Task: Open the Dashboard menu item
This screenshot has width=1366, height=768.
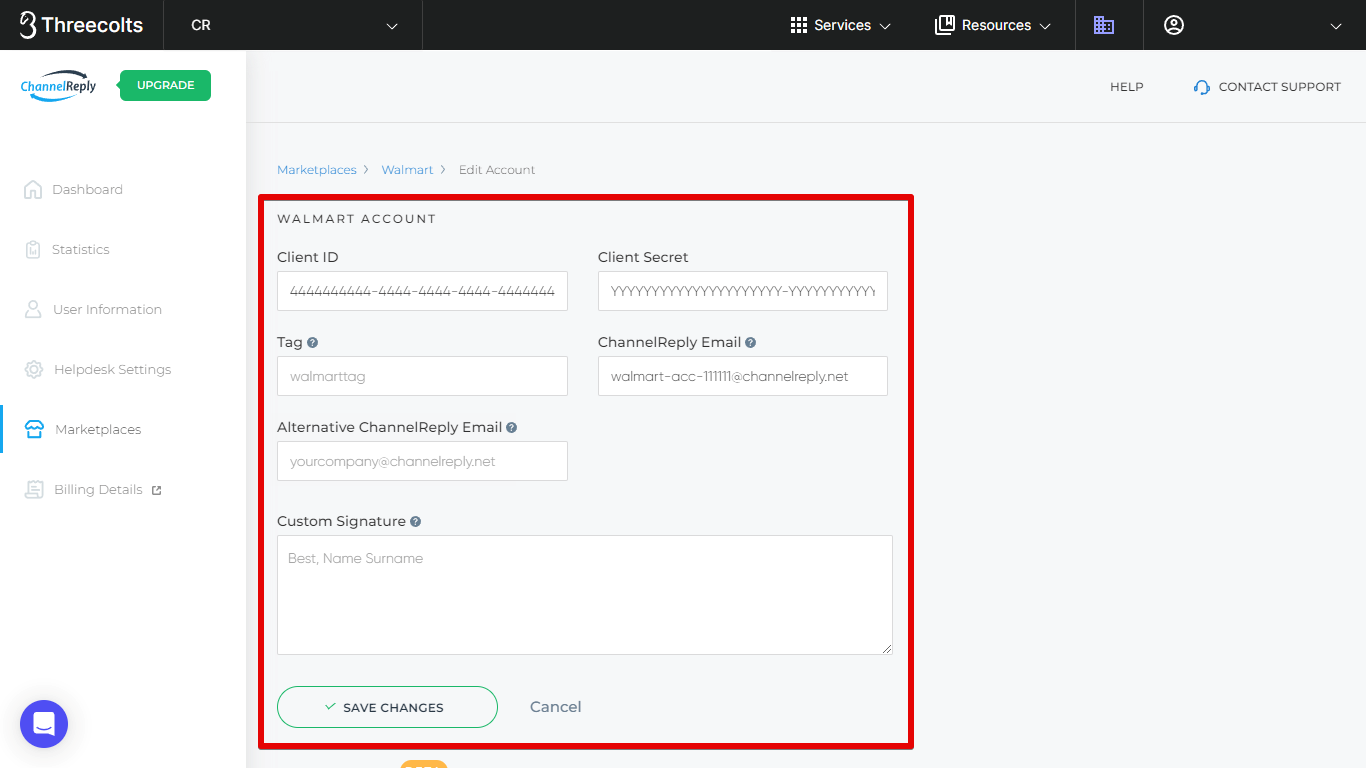Action: 87,189
